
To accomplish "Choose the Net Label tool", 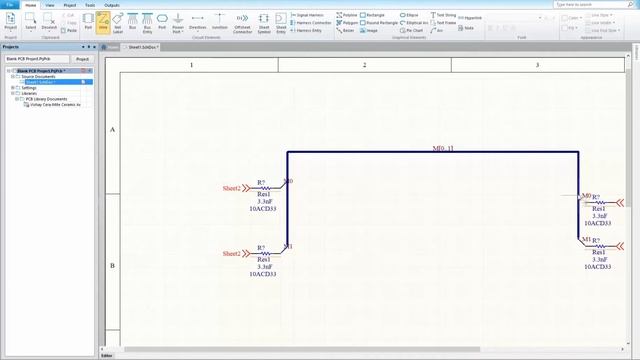I will click(x=118, y=23).
